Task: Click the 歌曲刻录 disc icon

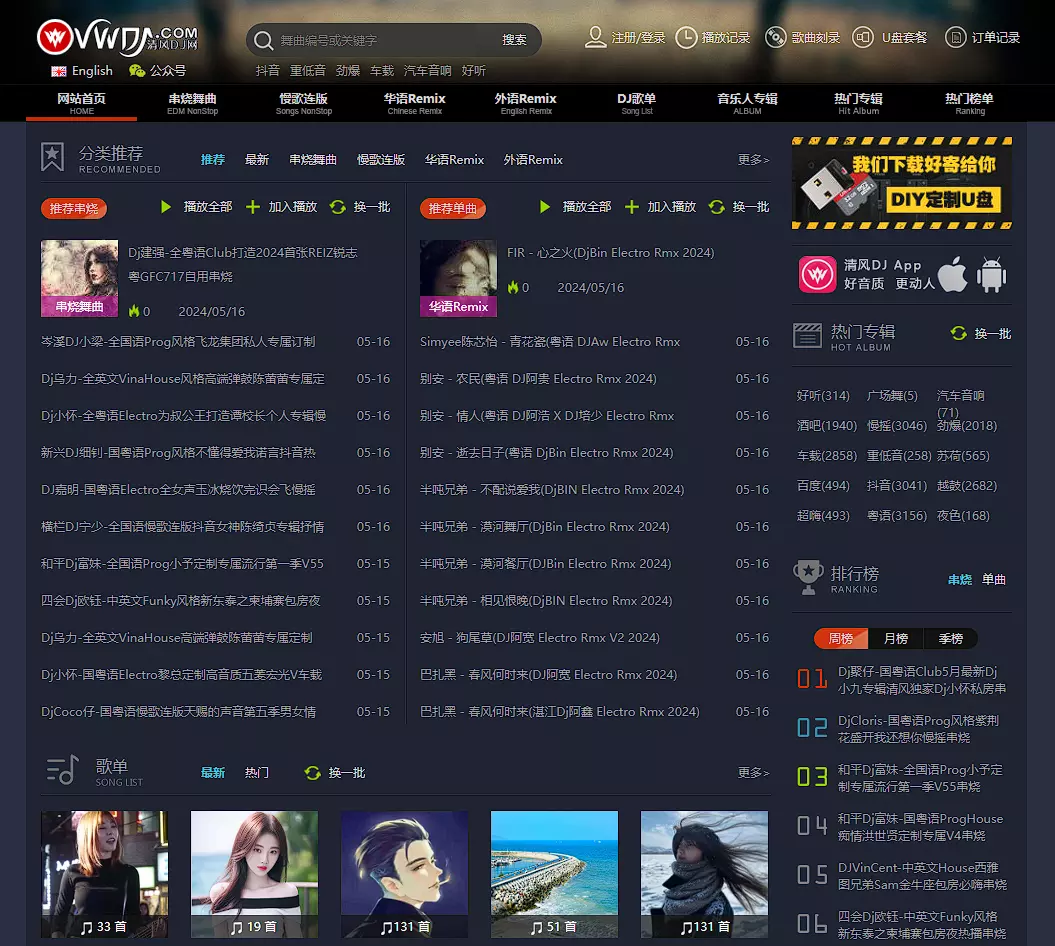Action: point(775,38)
